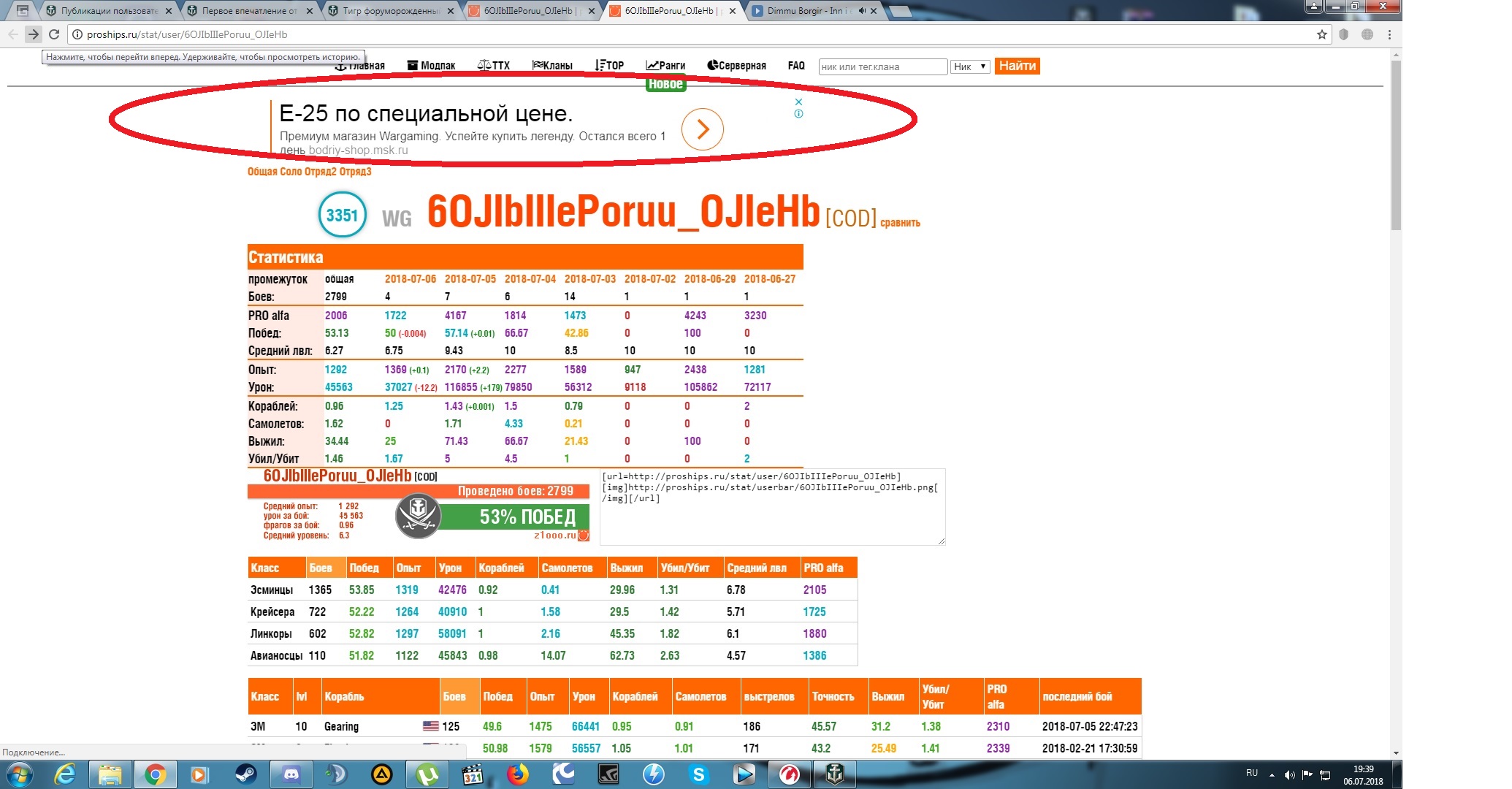Show hidden system tray icons
1512x789 pixels.
click(1272, 774)
